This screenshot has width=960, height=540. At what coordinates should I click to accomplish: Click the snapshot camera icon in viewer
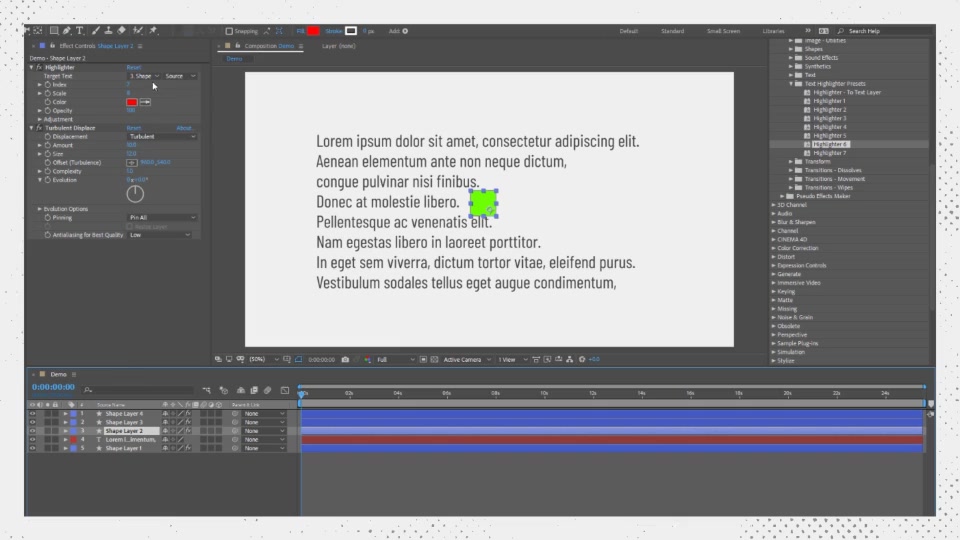(x=345, y=359)
